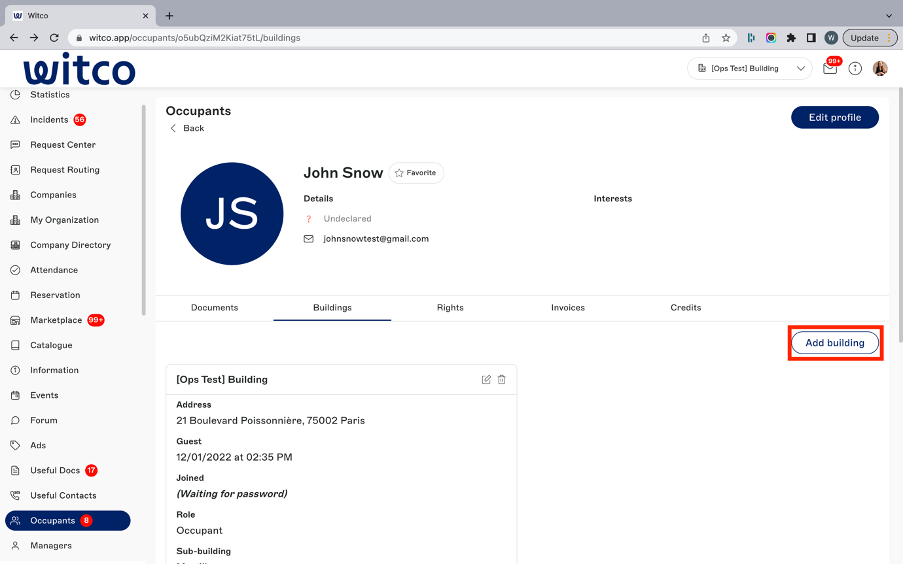Viewport: 904px width, 564px height.
Task: Switch to the Documents tab
Action: [x=214, y=308]
